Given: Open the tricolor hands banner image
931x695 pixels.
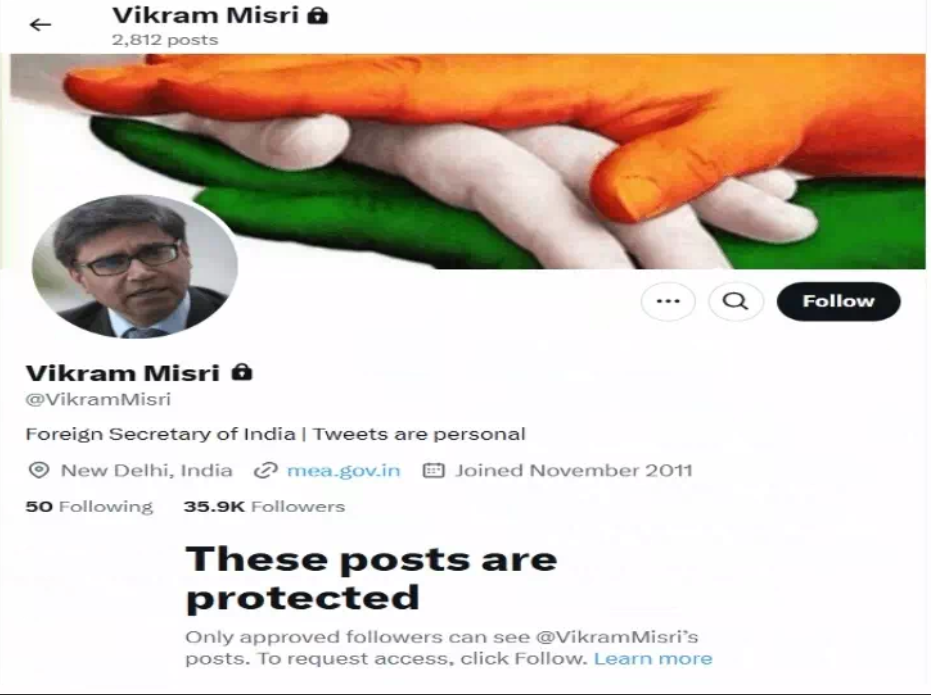Looking at the screenshot, I should click(467, 161).
